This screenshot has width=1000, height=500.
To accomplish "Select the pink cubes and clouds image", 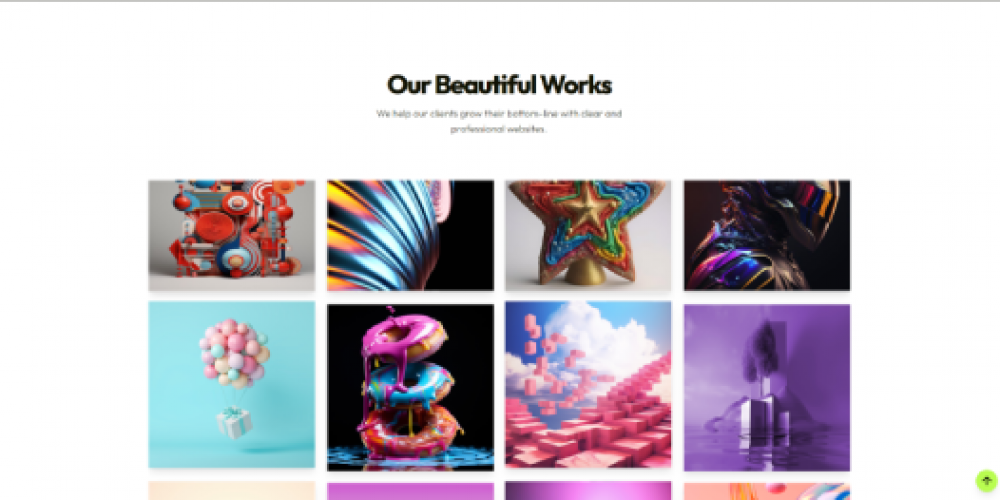I will pyautogui.click(x=588, y=385).
